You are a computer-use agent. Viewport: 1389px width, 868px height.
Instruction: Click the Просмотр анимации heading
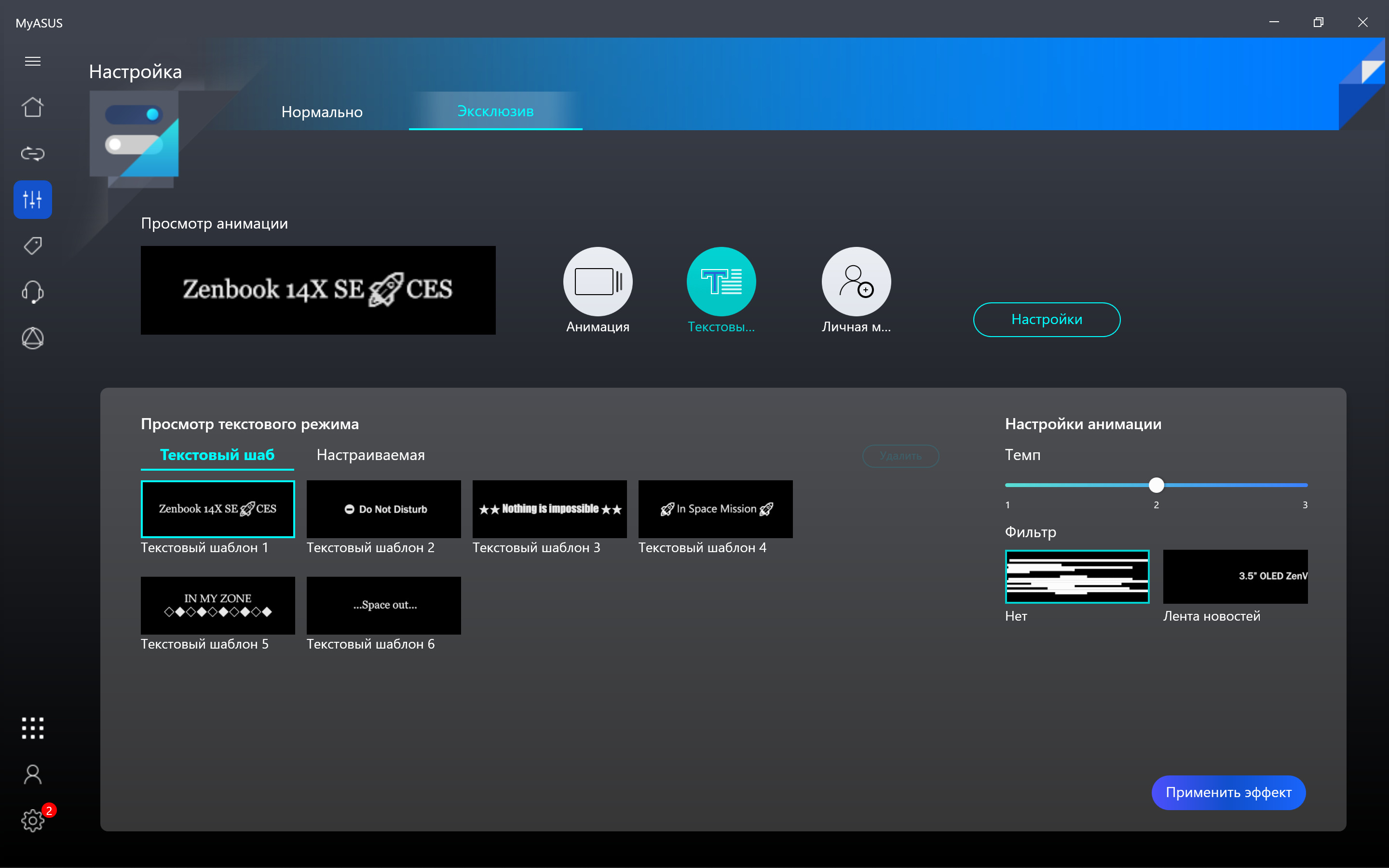tap(214, 224)
